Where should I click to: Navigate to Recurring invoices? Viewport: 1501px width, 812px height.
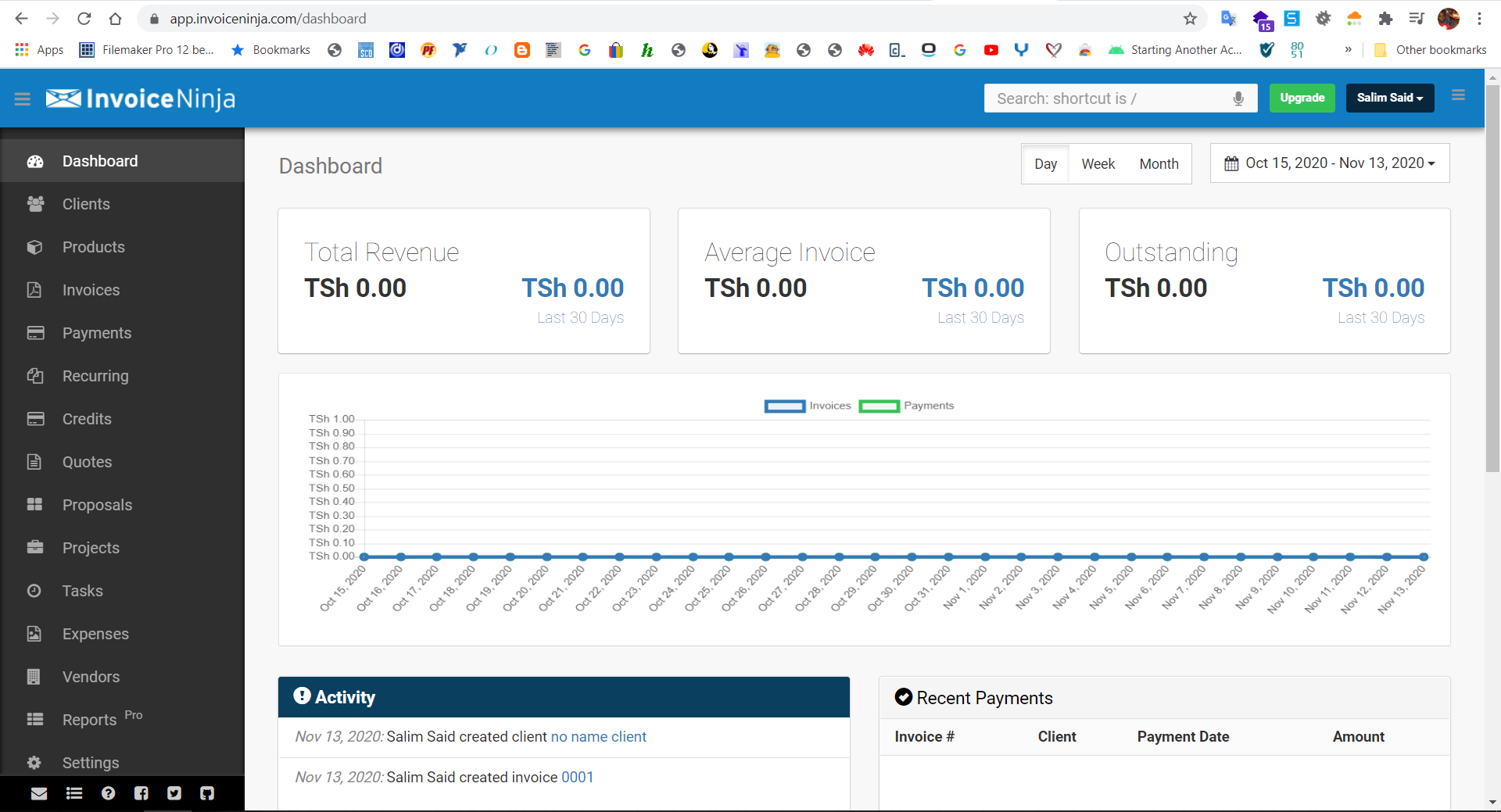click(x=96, y=376)
